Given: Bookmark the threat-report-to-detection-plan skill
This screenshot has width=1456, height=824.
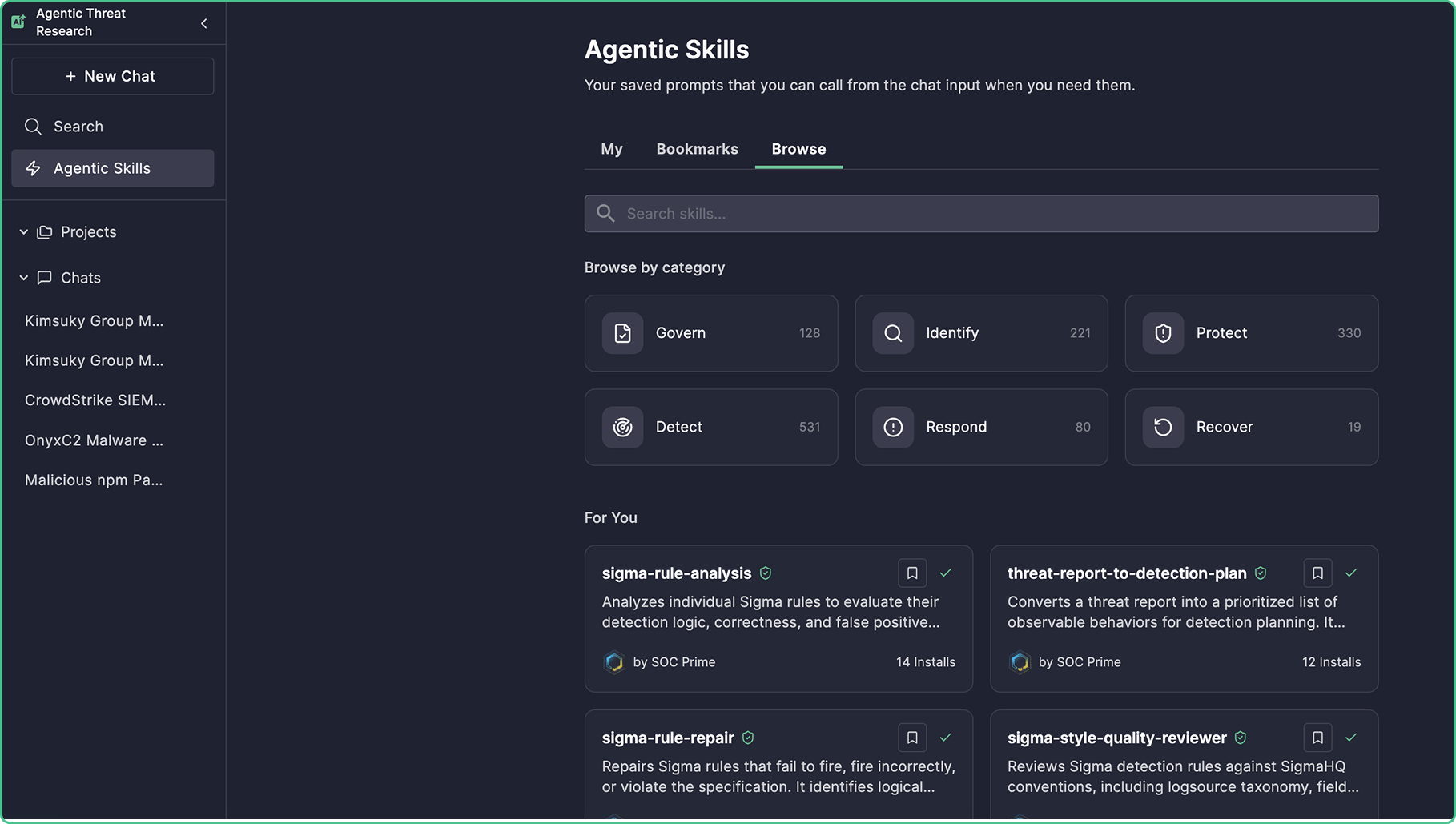Looking at the screenshot, I should coord(1317,573).
